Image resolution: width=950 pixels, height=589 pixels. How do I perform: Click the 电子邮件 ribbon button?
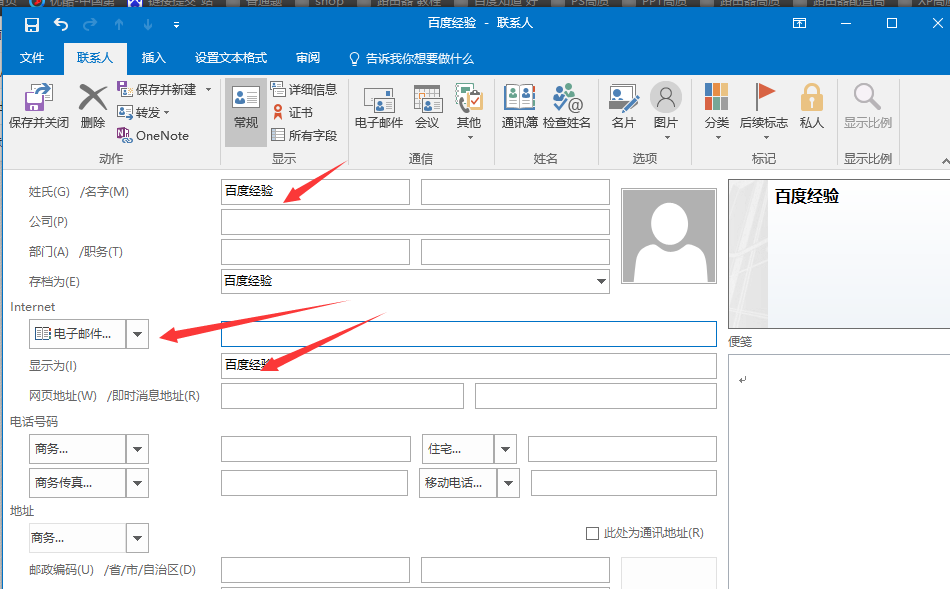pos(379,108)
